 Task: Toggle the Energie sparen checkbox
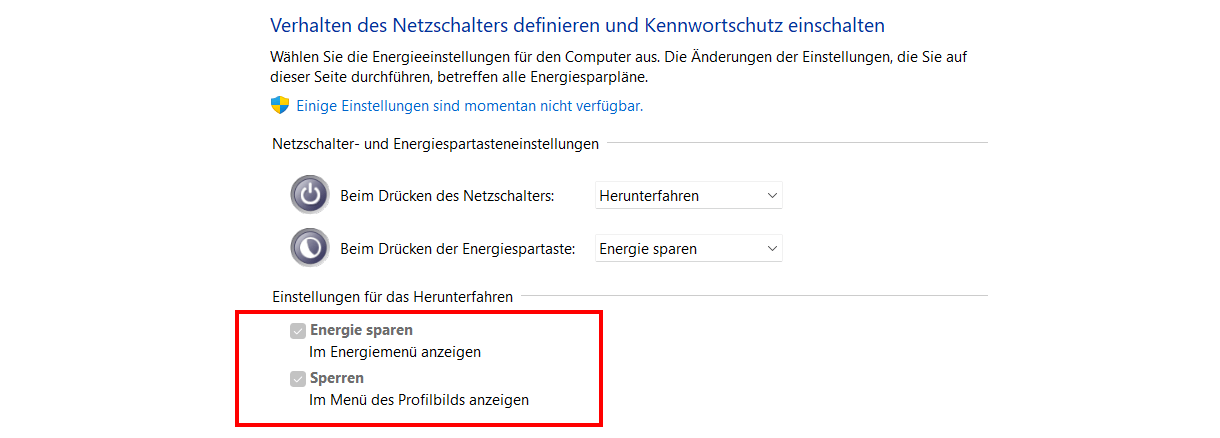298,330
